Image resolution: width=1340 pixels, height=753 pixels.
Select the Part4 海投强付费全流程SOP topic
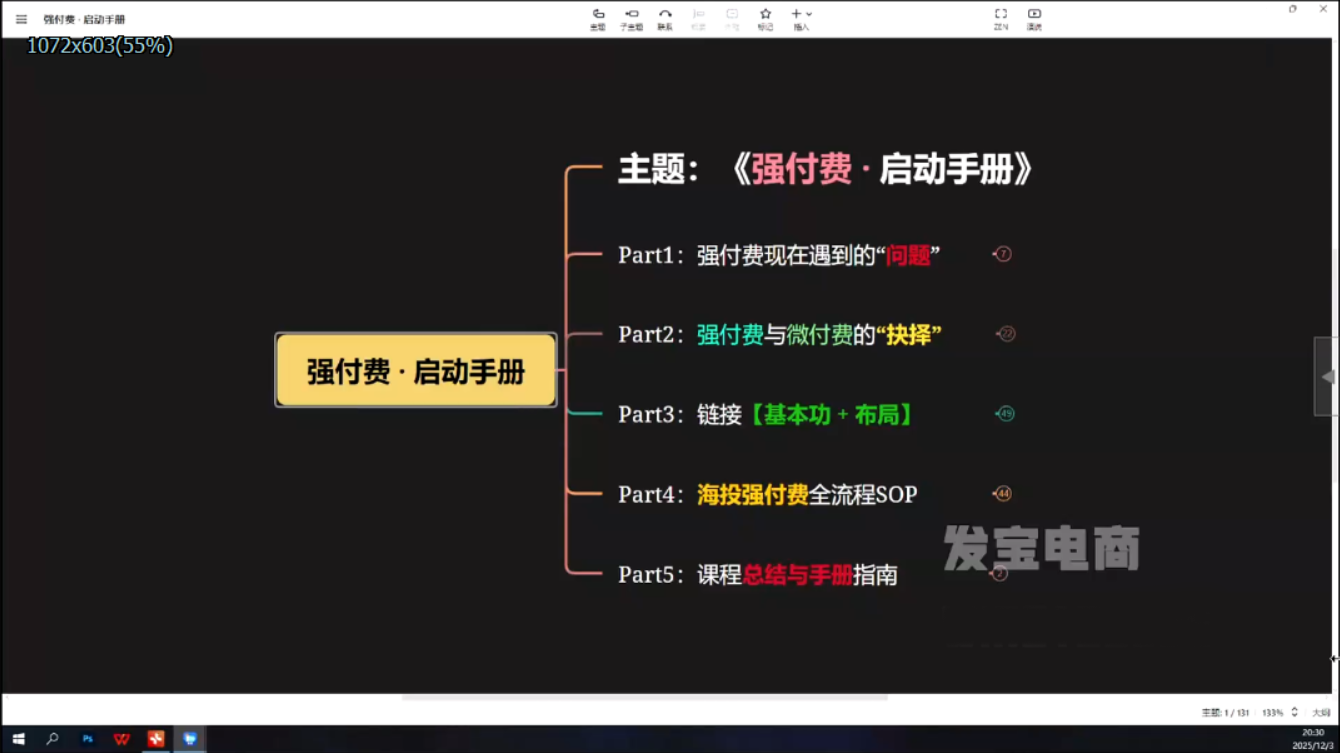(767, 494)
